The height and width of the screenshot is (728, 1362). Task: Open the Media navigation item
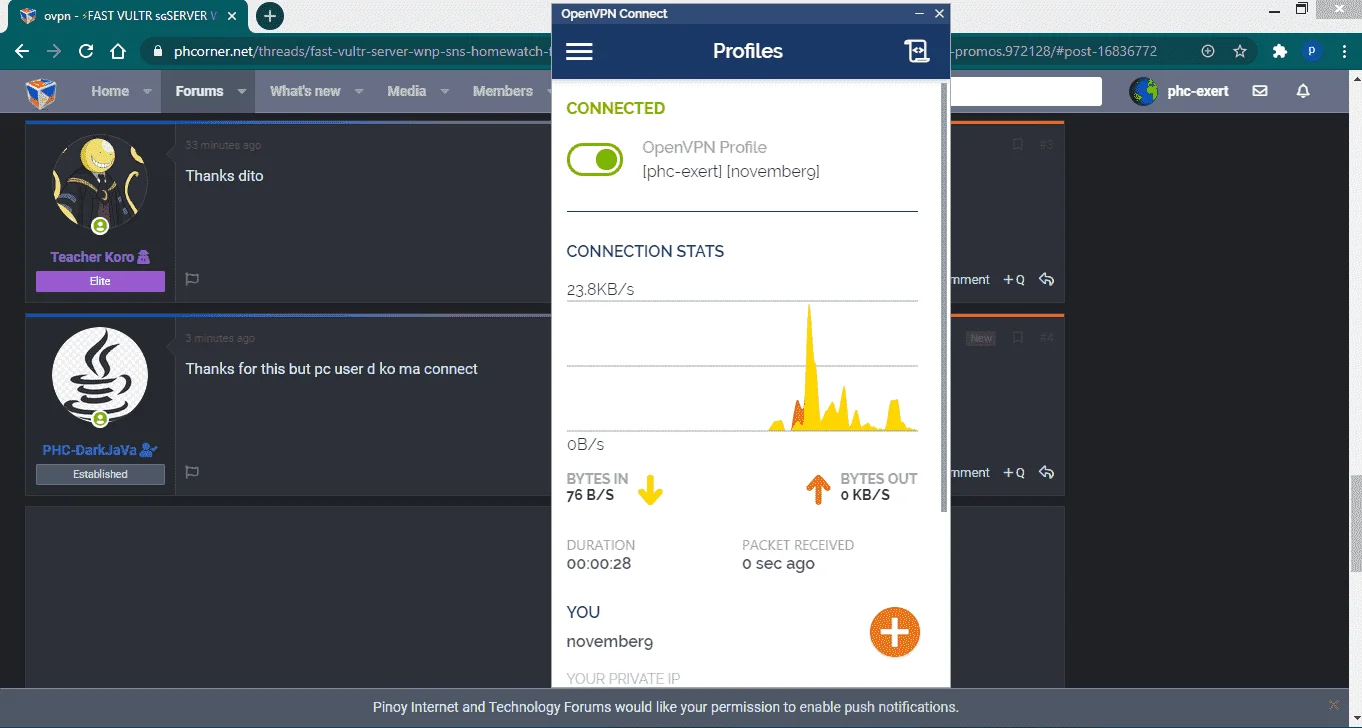(x=407, y=91)
